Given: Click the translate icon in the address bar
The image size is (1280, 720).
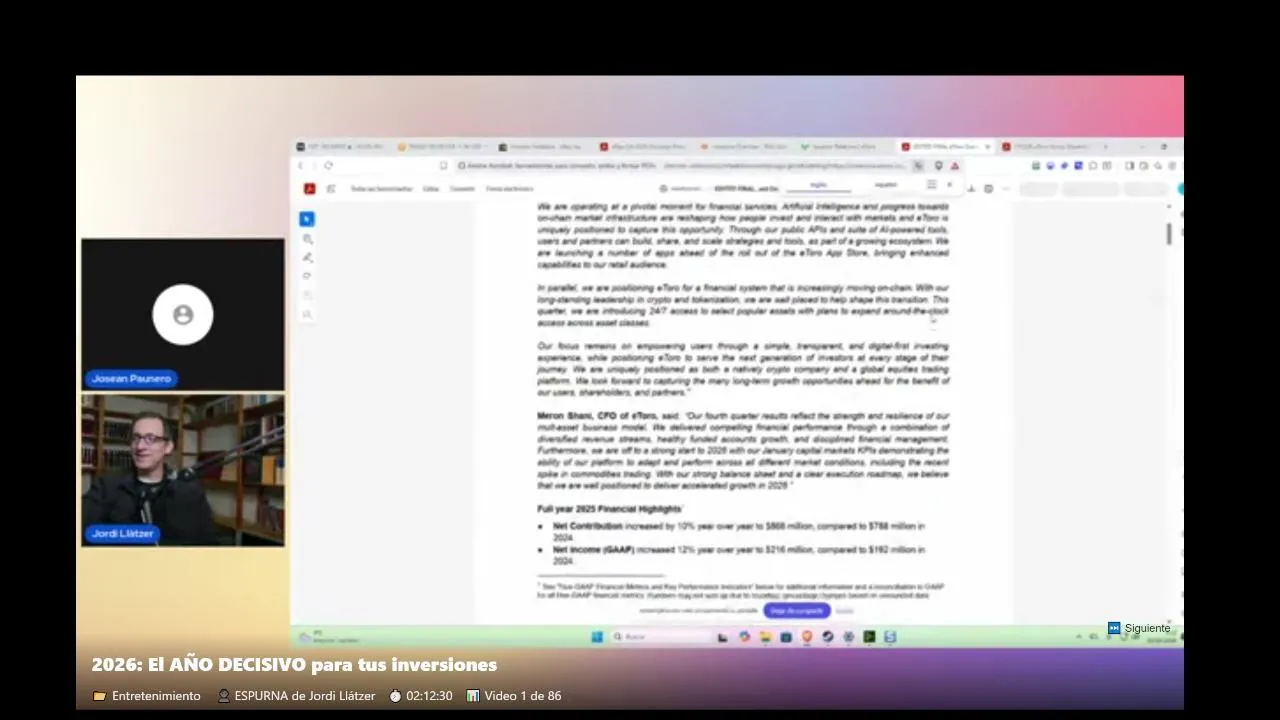Looking at the screenshot, I should click(x=918, y=166).
